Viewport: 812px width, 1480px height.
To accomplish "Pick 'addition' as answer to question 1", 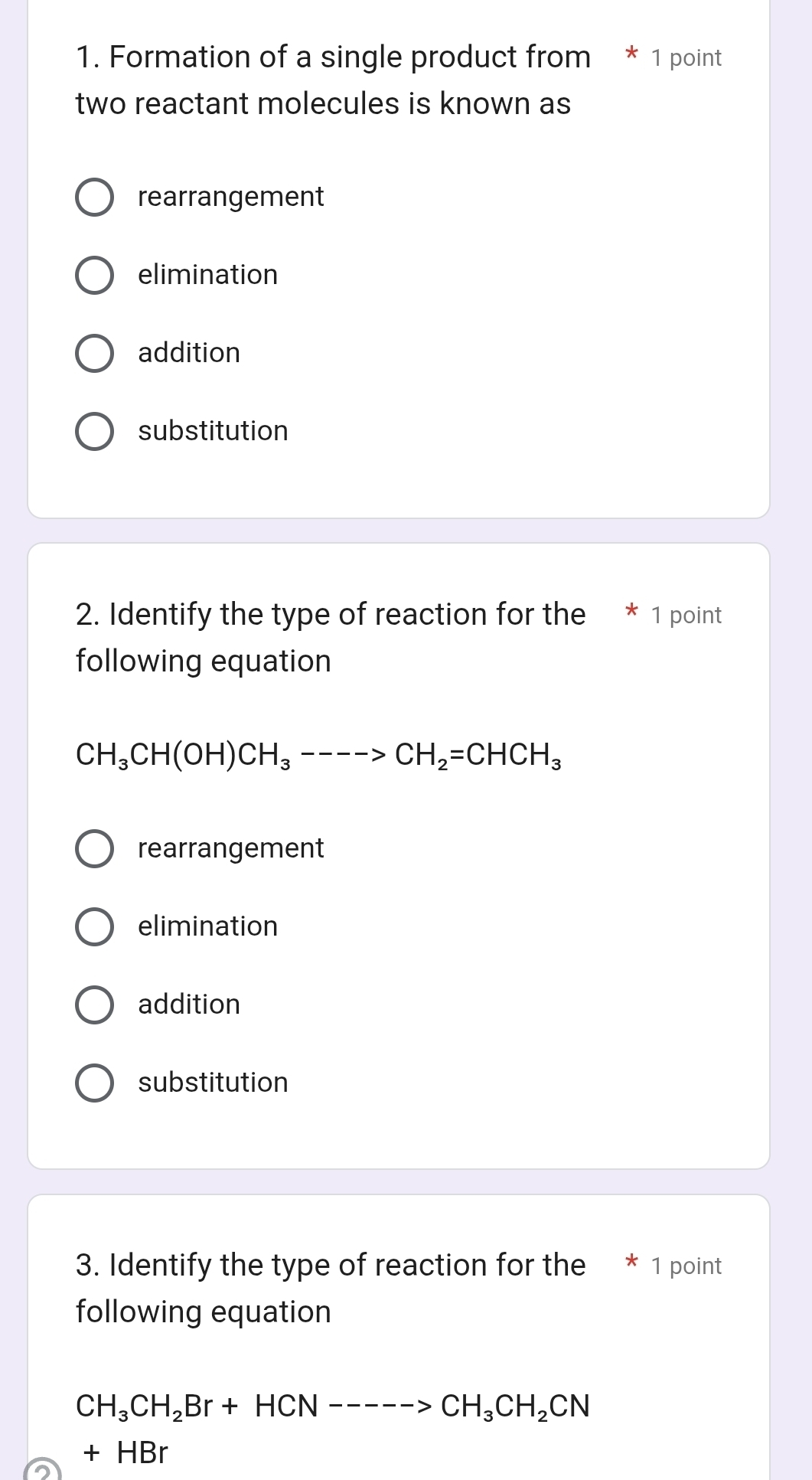I will point(95,354).
